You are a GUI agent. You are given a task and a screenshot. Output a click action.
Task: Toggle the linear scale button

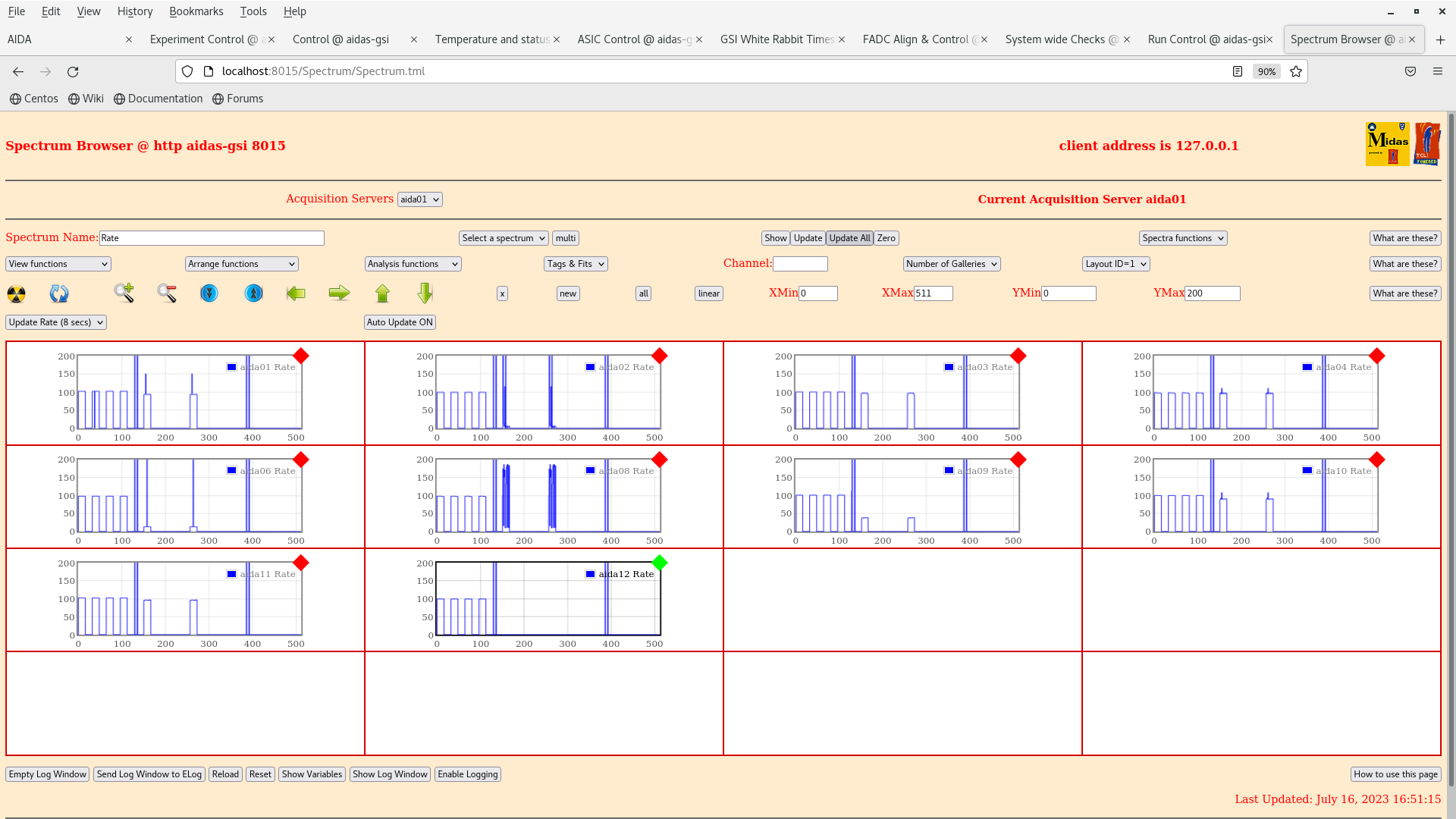coord(708,293)
